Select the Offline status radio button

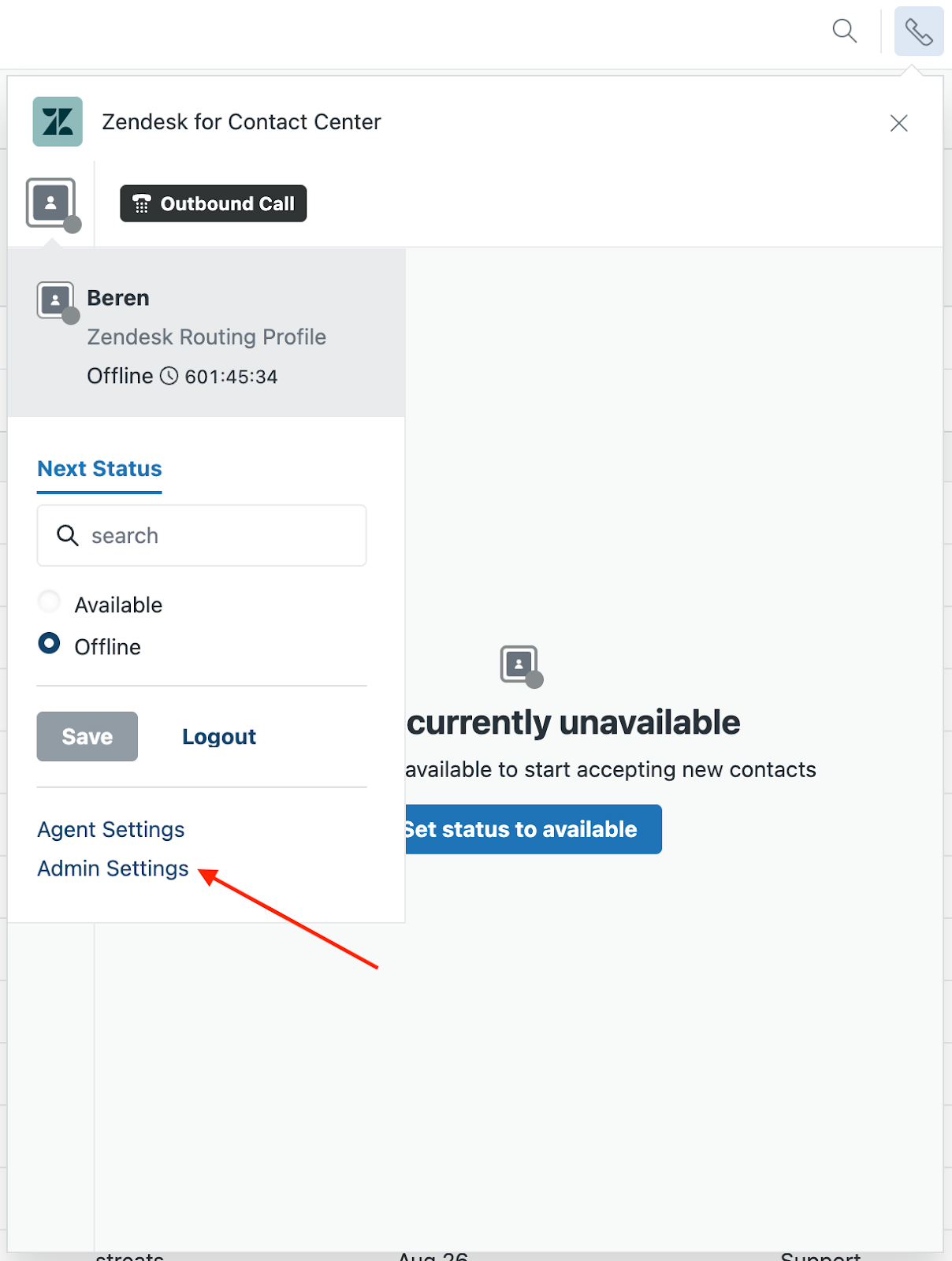click(49, 644)
